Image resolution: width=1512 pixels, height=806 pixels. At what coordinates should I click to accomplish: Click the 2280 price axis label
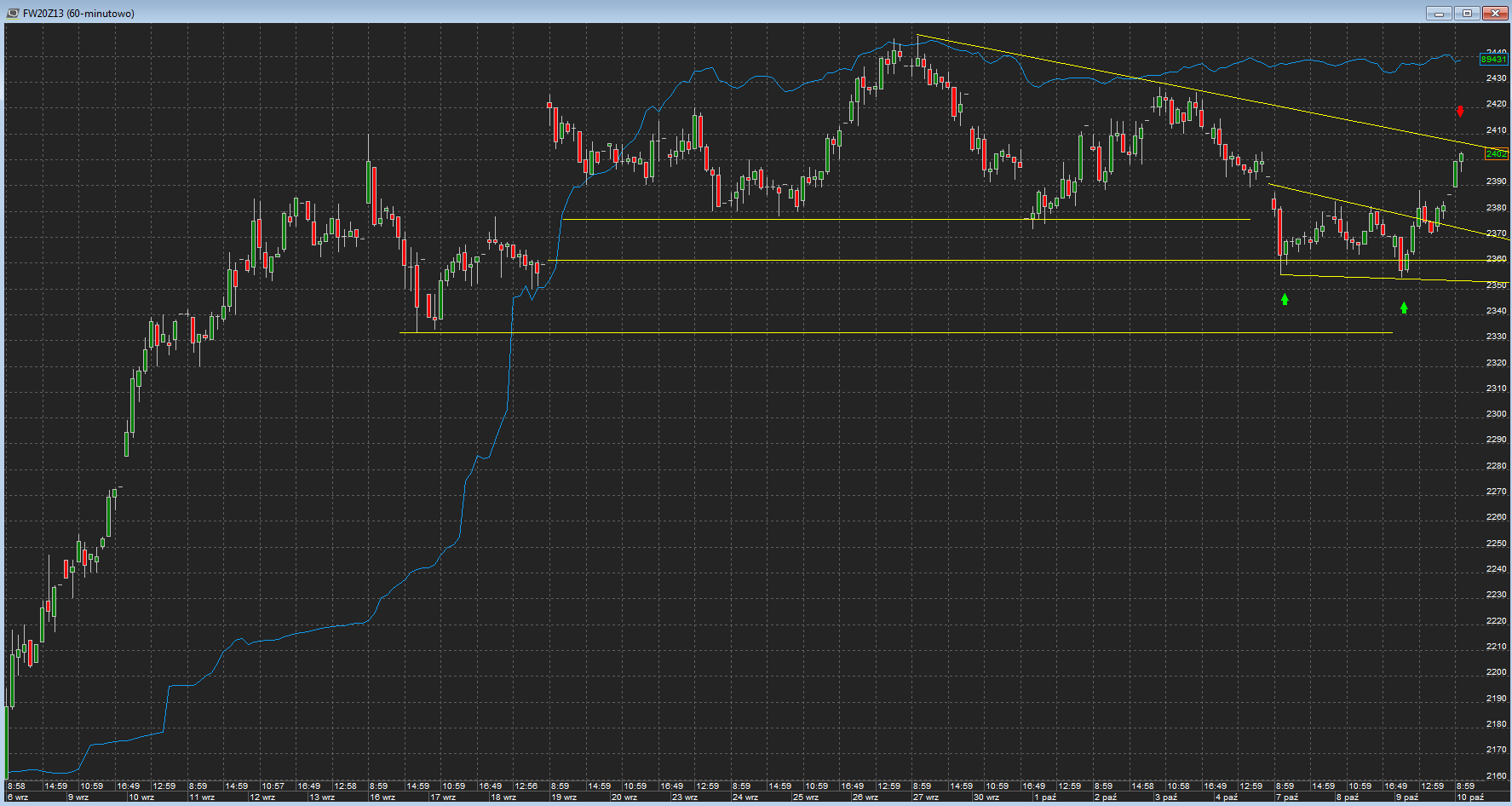point(1496,466)
